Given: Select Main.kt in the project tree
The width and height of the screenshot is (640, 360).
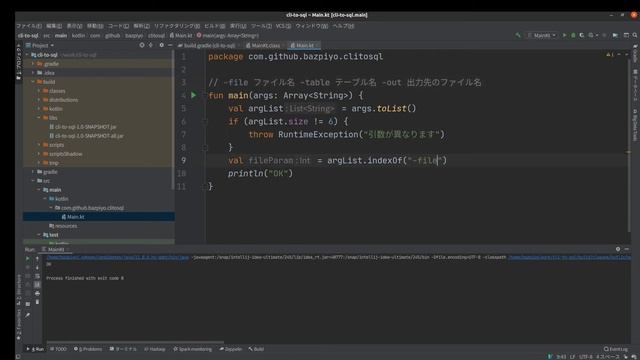Looking at the screenshot, I should tap(73, 217).
